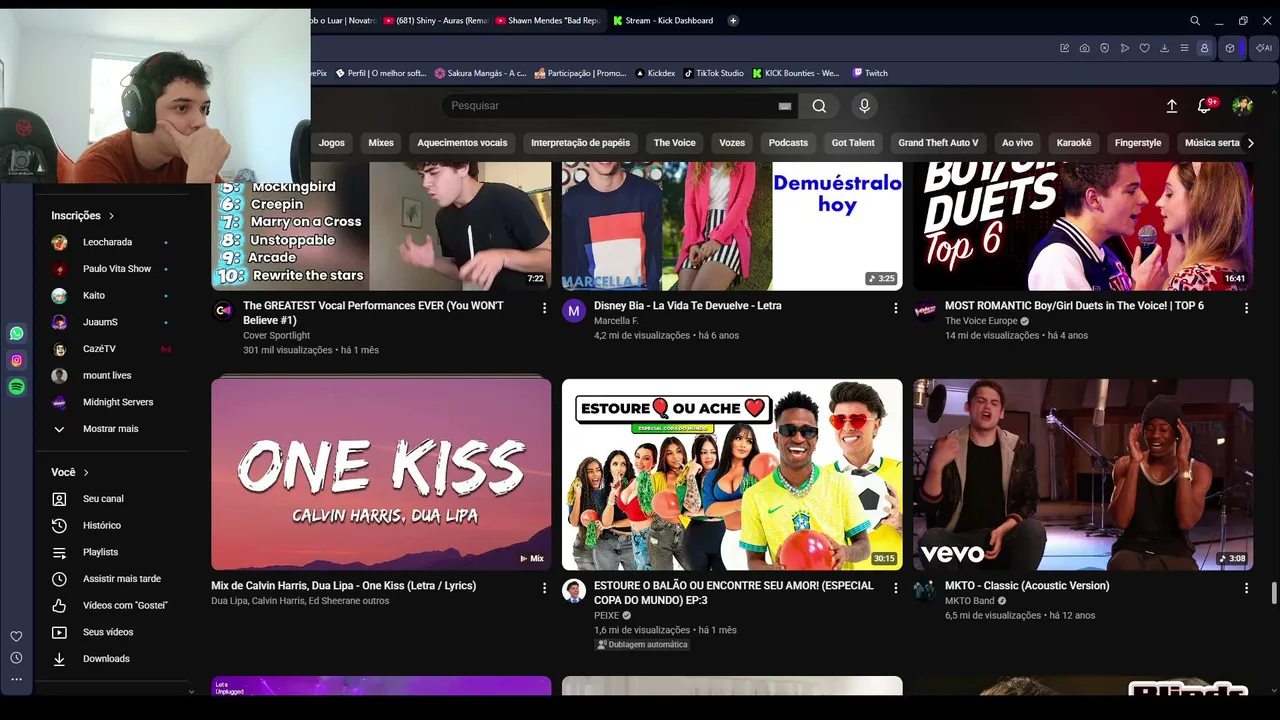Open The Voice Europe channel link
Image resolution: width=1280 pixels, height=720 pixels.
(981, 321)
